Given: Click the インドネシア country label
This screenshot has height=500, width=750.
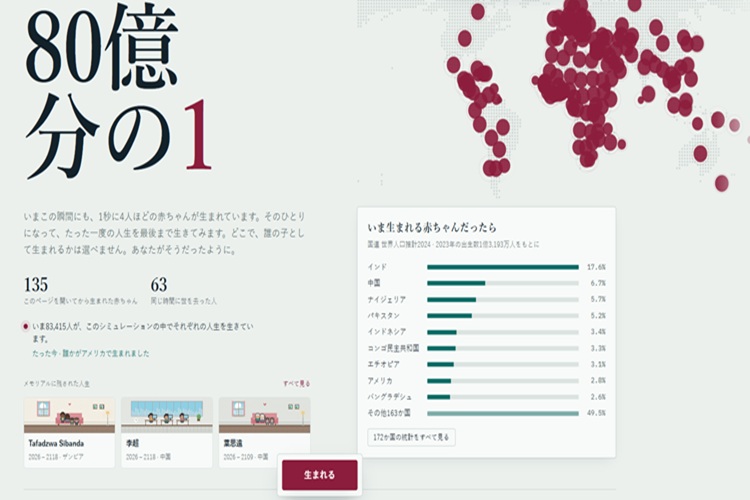Looking at the screenshot, I should point(386,332).
